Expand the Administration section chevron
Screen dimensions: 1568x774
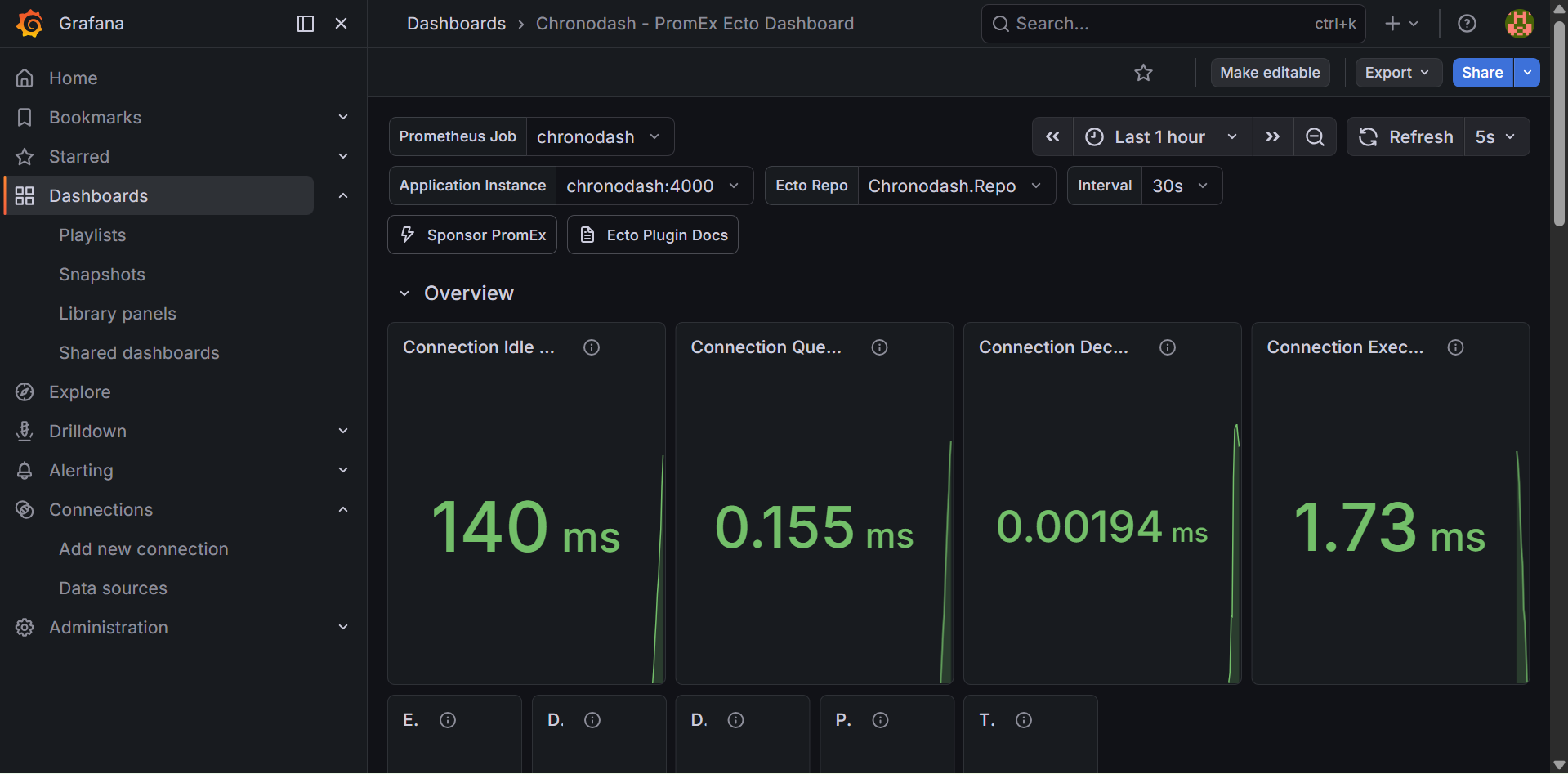click(x=343, y=627)
